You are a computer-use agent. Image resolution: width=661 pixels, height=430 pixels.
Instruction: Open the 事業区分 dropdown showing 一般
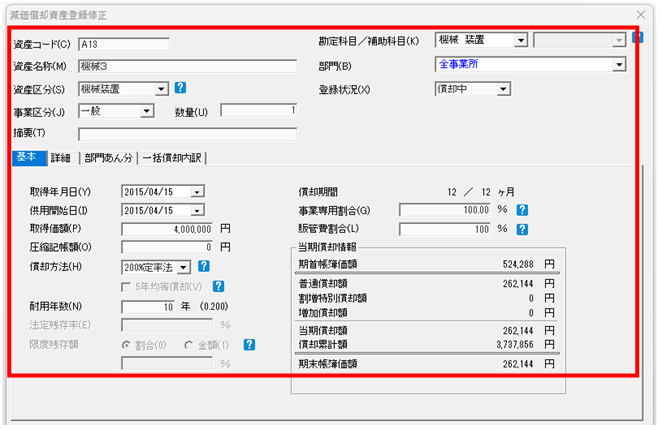coord(145,110)
